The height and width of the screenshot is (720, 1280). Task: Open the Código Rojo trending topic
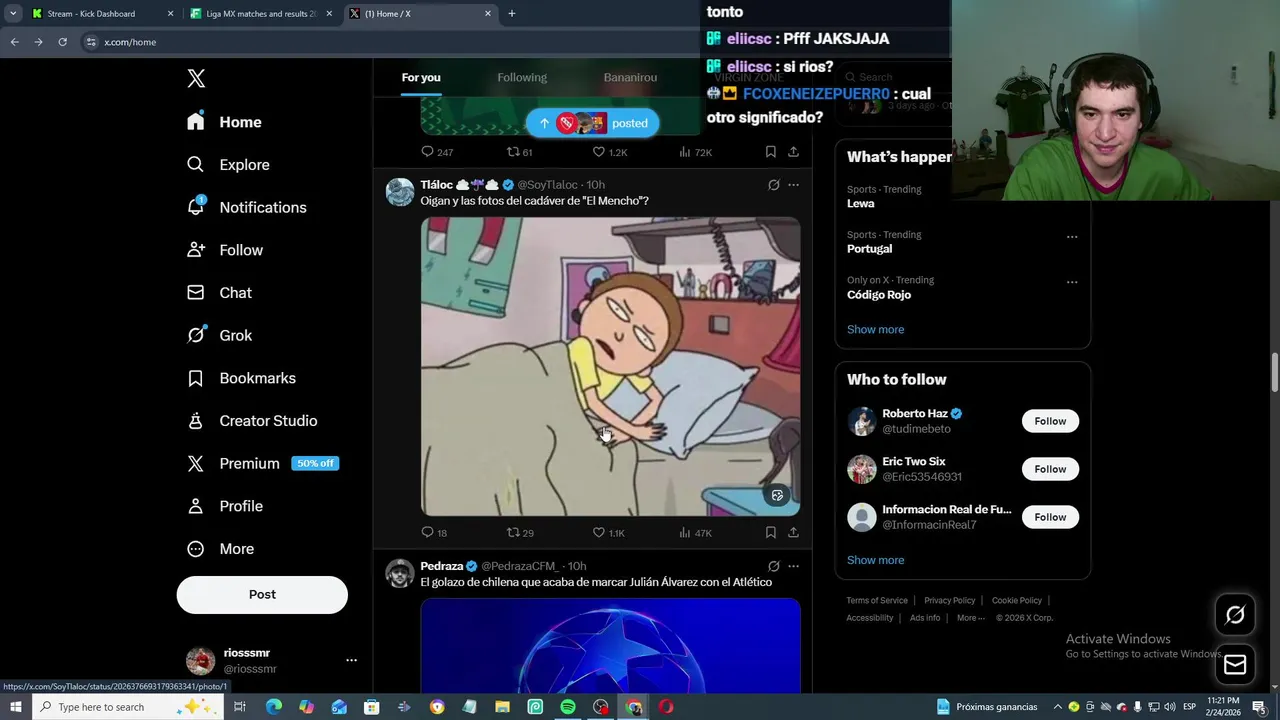point(879,294)
